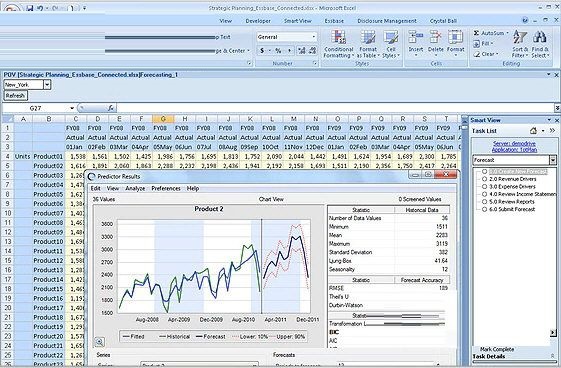The image size is (561, 368).
Task: Click the Refresh button
Action: [x=15, y=95]
